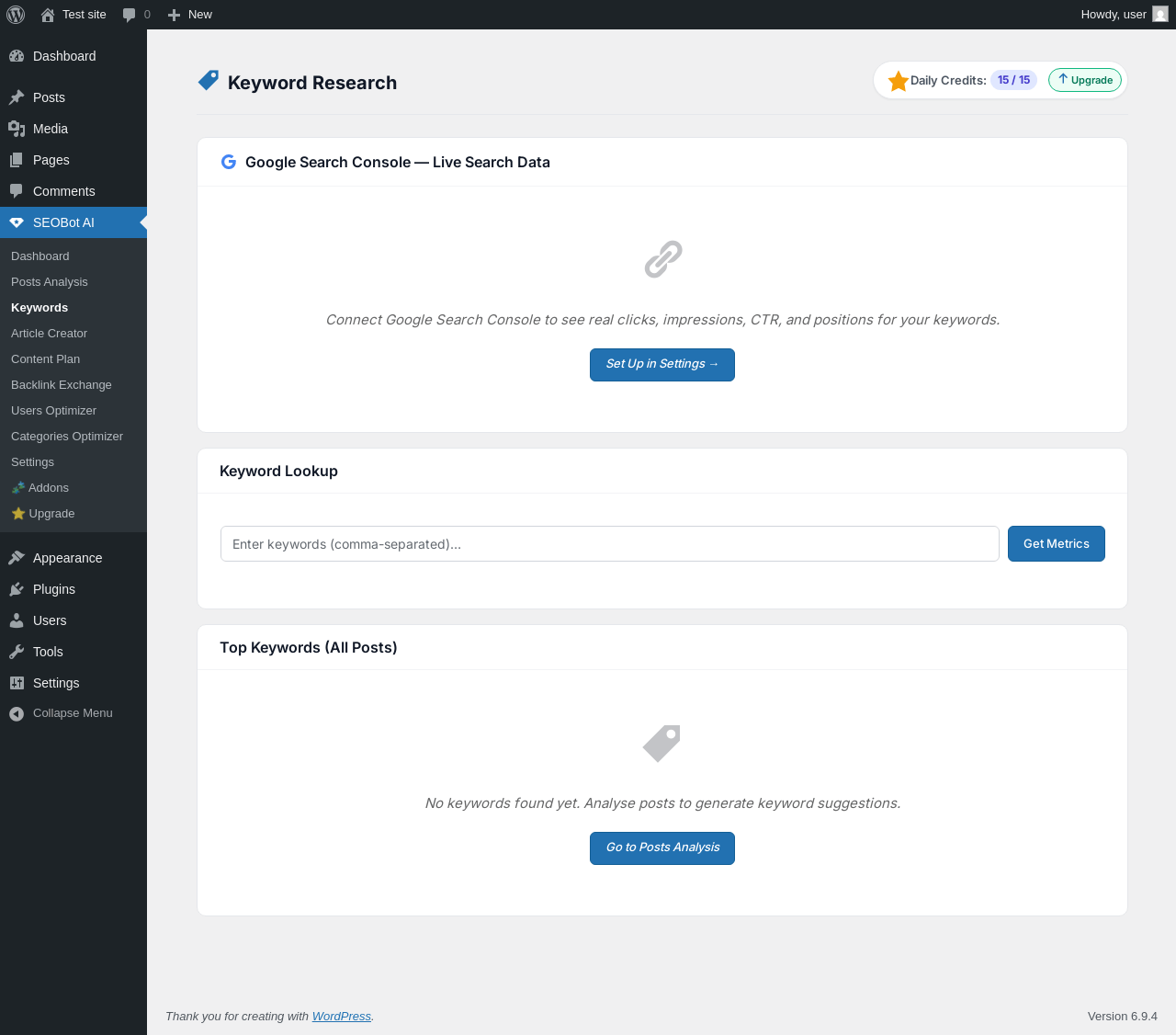Select Keywords in the SEOBot submenu
The height and width of the screenshot is (1035, 1176).
pos(40,308)
